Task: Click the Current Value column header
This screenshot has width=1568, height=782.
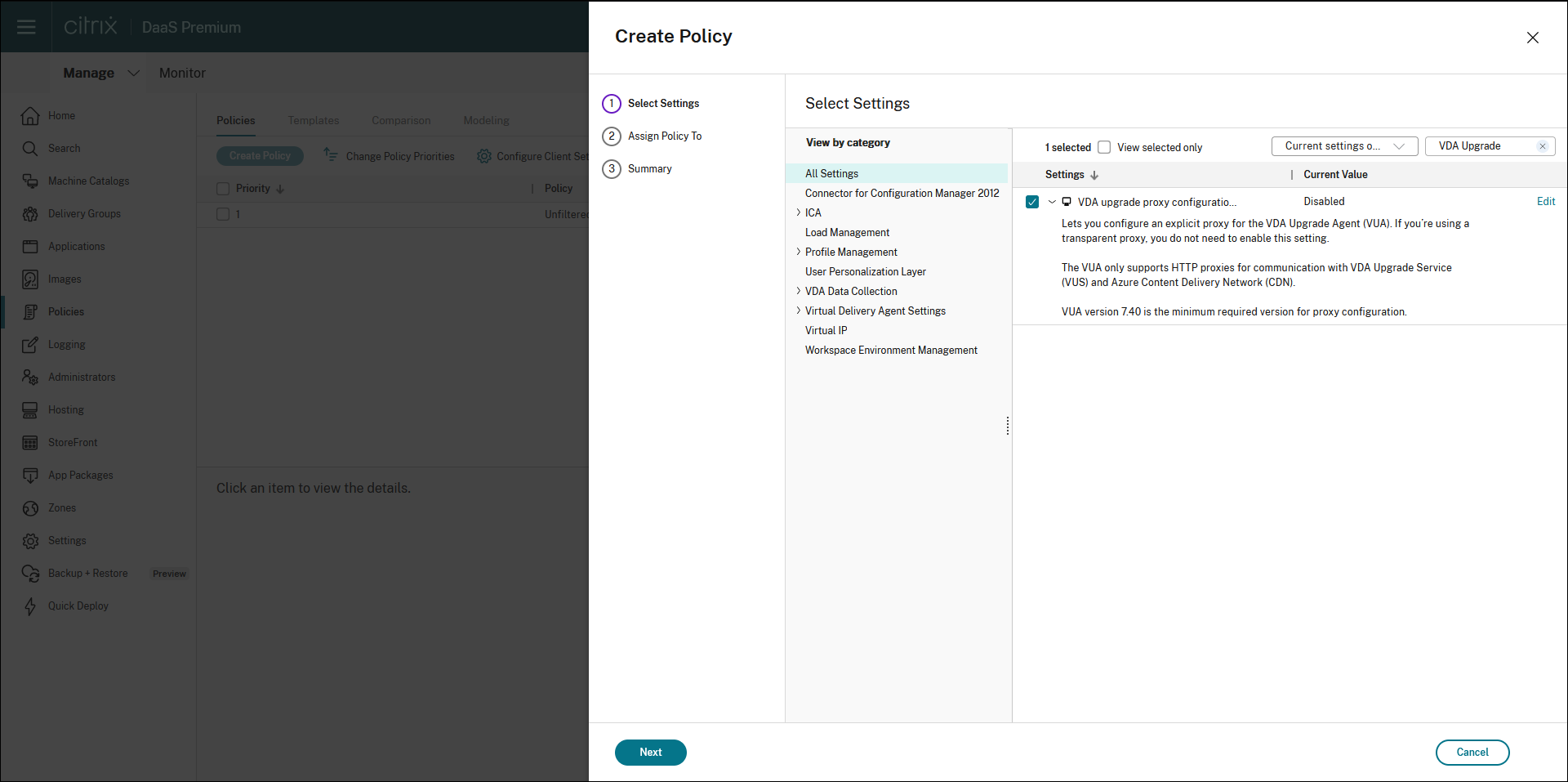Action: point(1335,175)
